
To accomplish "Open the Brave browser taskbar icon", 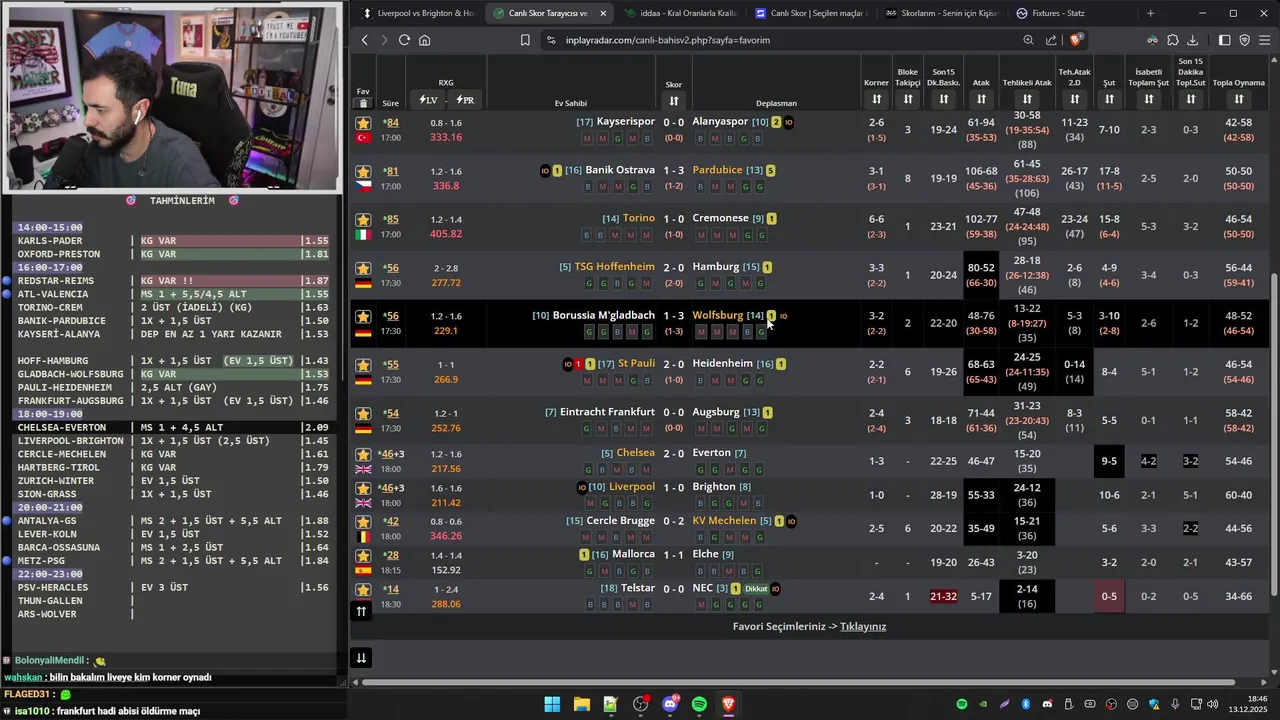I will (729, 704).
